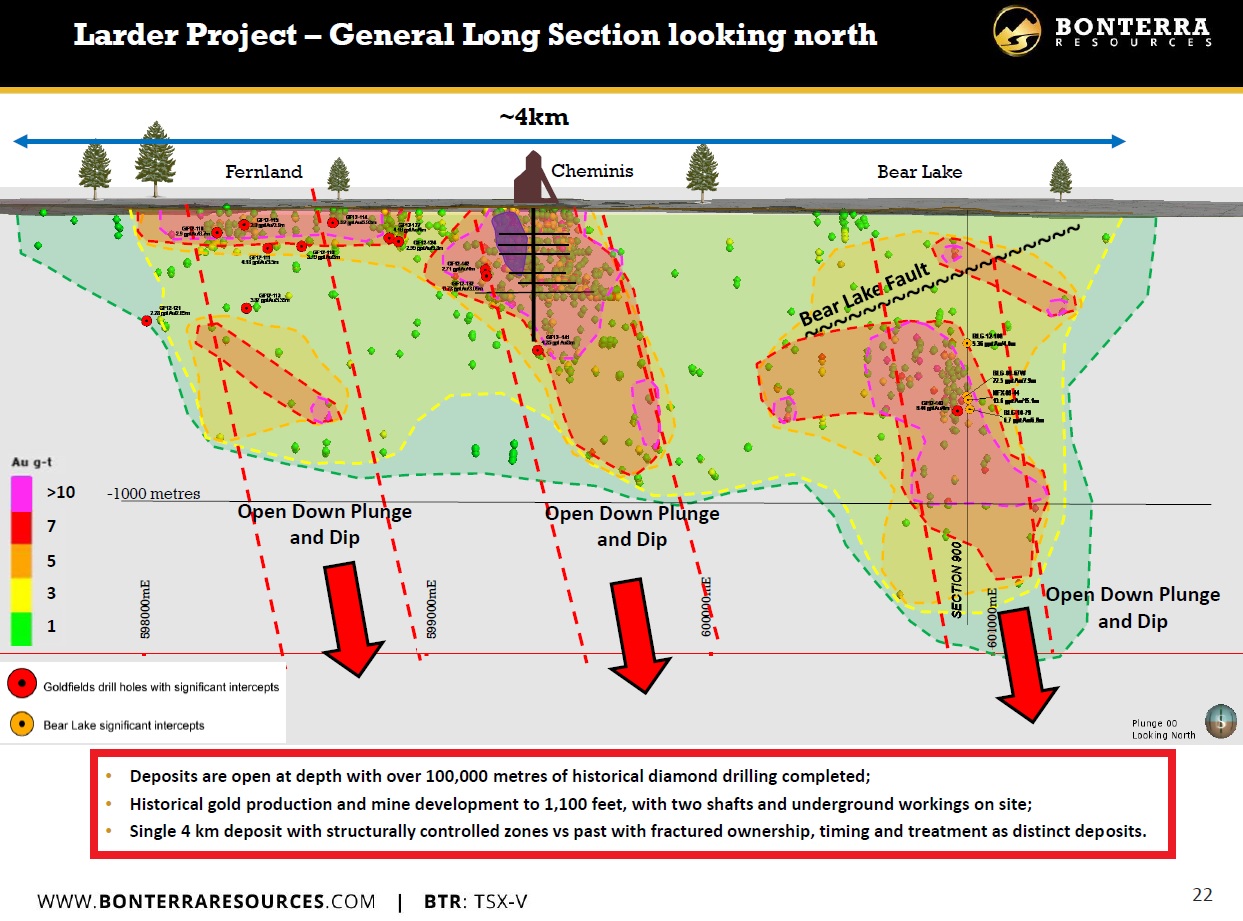This screenshot has width=1243, height=921.
Task: Click the Bear Lake zone label
Action: click(x=920, y=172)
